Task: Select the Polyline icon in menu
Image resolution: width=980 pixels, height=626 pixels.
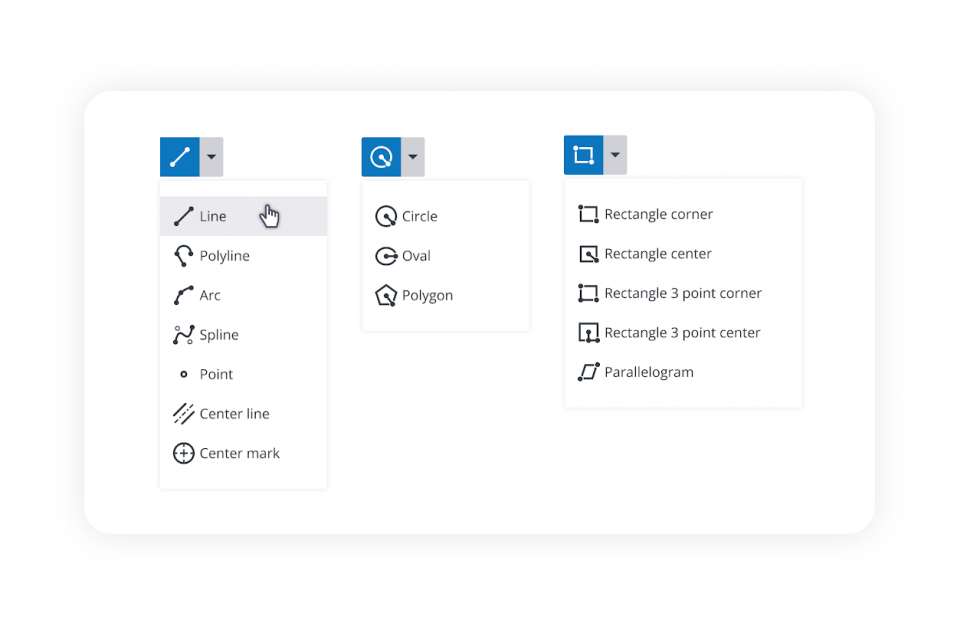Action: click(x=184, y=256)
